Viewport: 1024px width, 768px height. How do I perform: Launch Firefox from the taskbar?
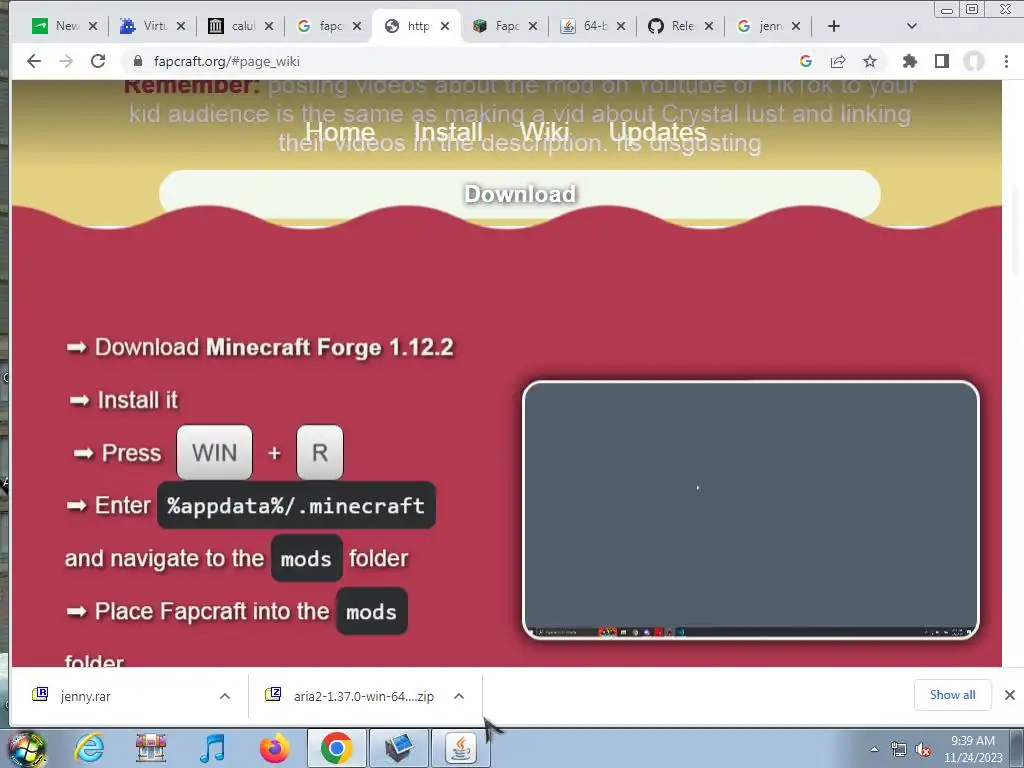click(x=274, y=748)
